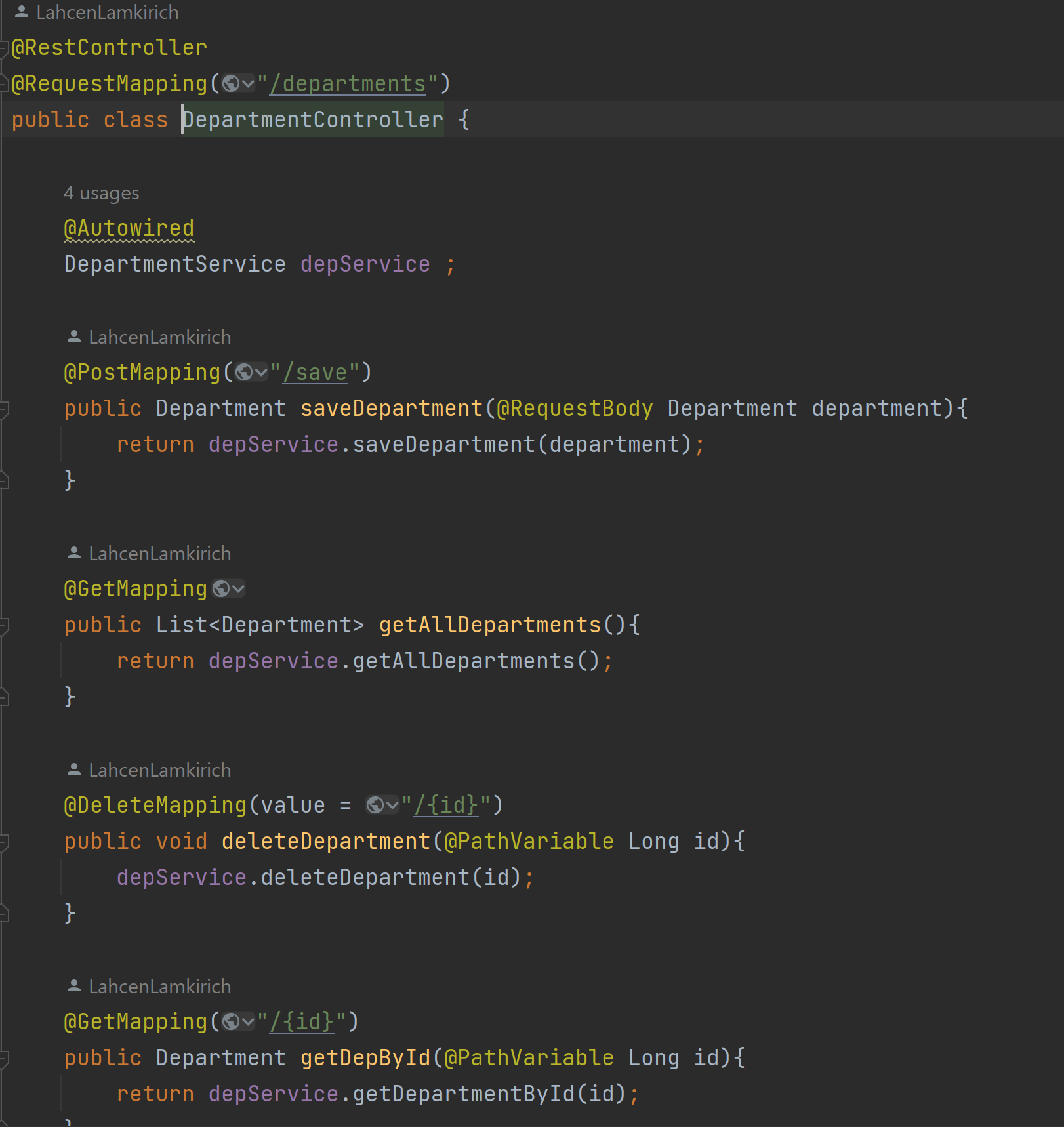
Task: Click author hint "LahcenLamkirich" above @RestController
Action: 108,12
